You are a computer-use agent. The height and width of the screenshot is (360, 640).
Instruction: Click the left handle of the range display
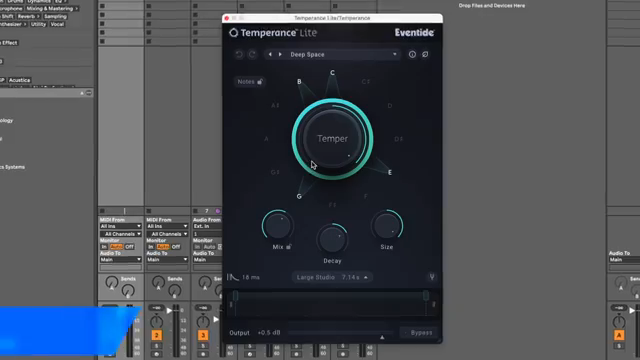point(235,296)
